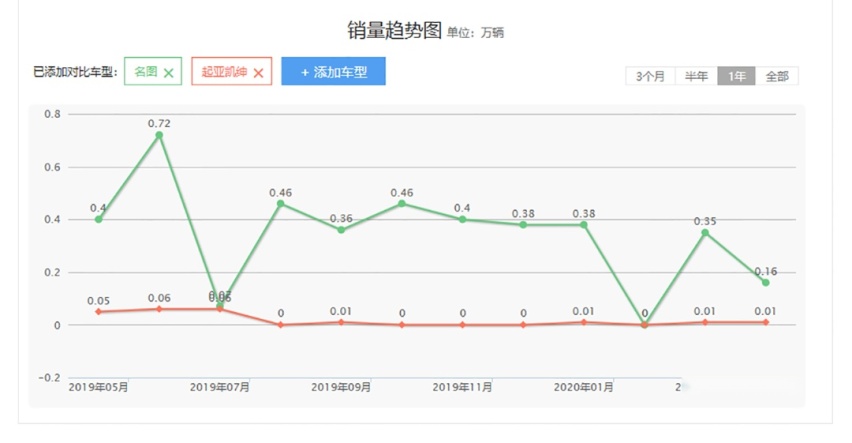Click the 2019年09月 axis label

pos(341,387)
